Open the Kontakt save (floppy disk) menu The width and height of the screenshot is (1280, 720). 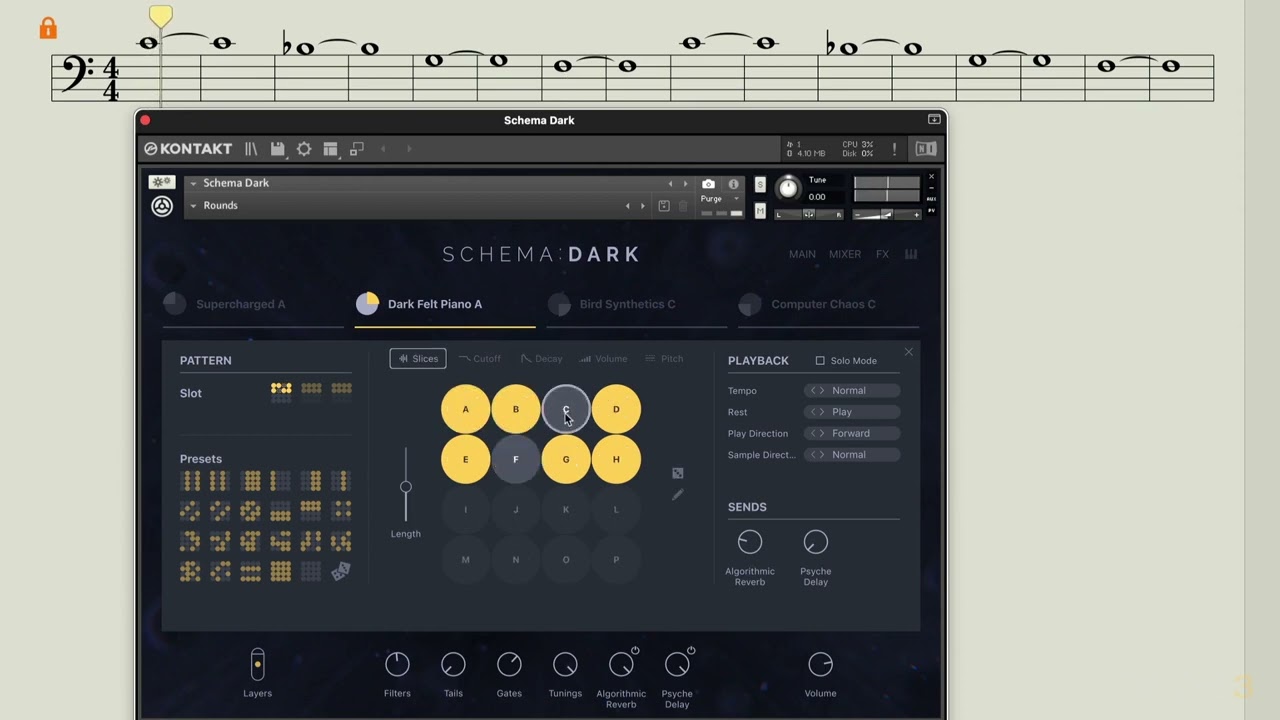(278, 149)
